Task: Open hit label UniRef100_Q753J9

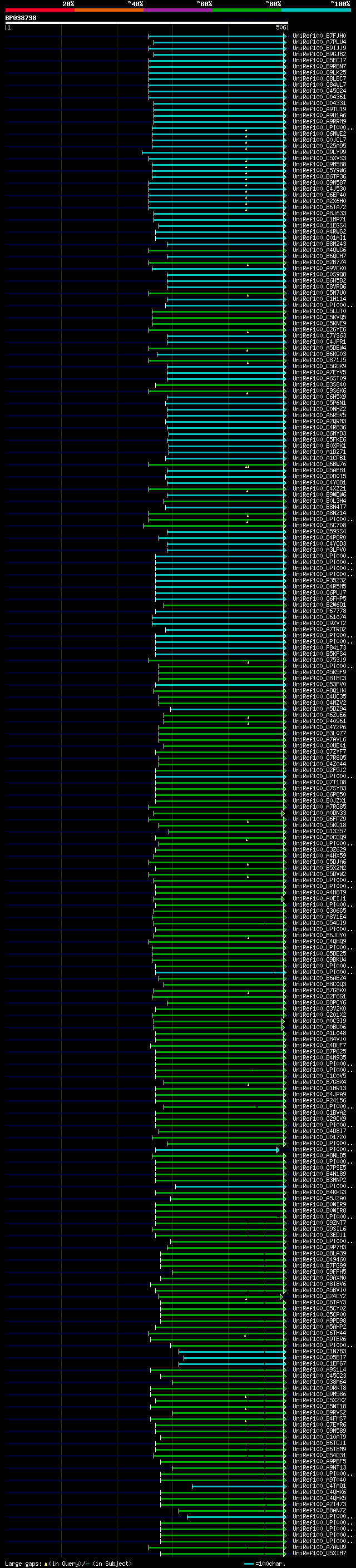Action: [319, 660]
